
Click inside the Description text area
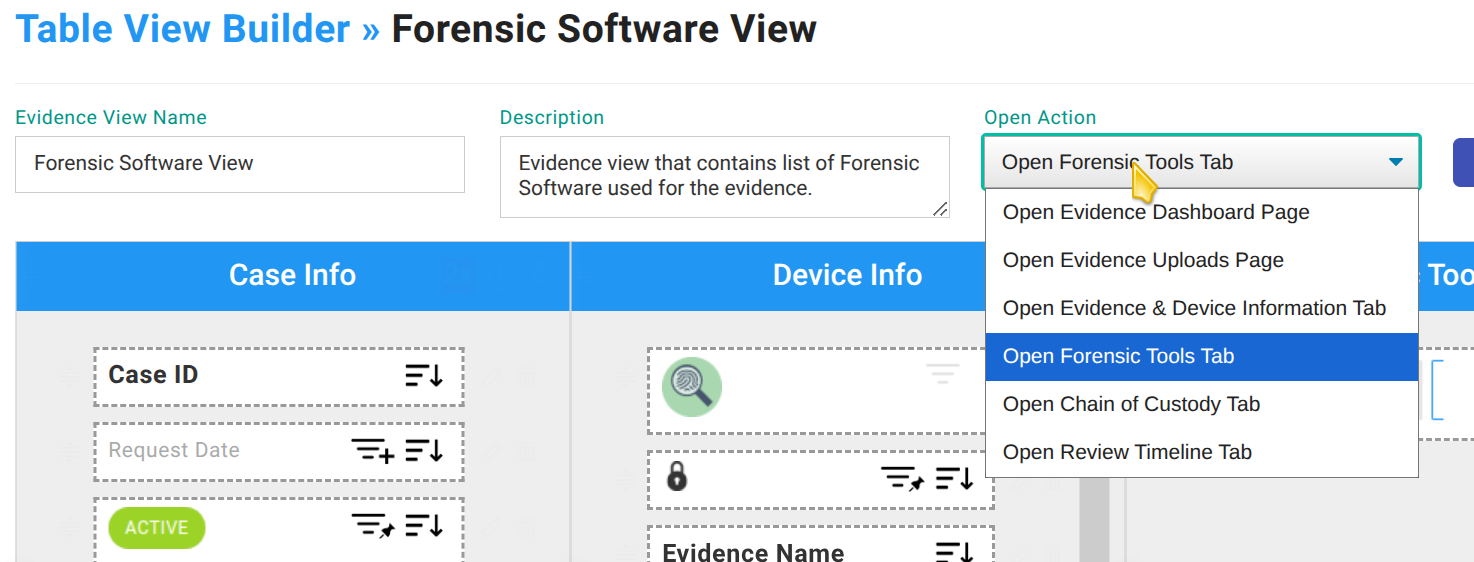tap(724, 176)
